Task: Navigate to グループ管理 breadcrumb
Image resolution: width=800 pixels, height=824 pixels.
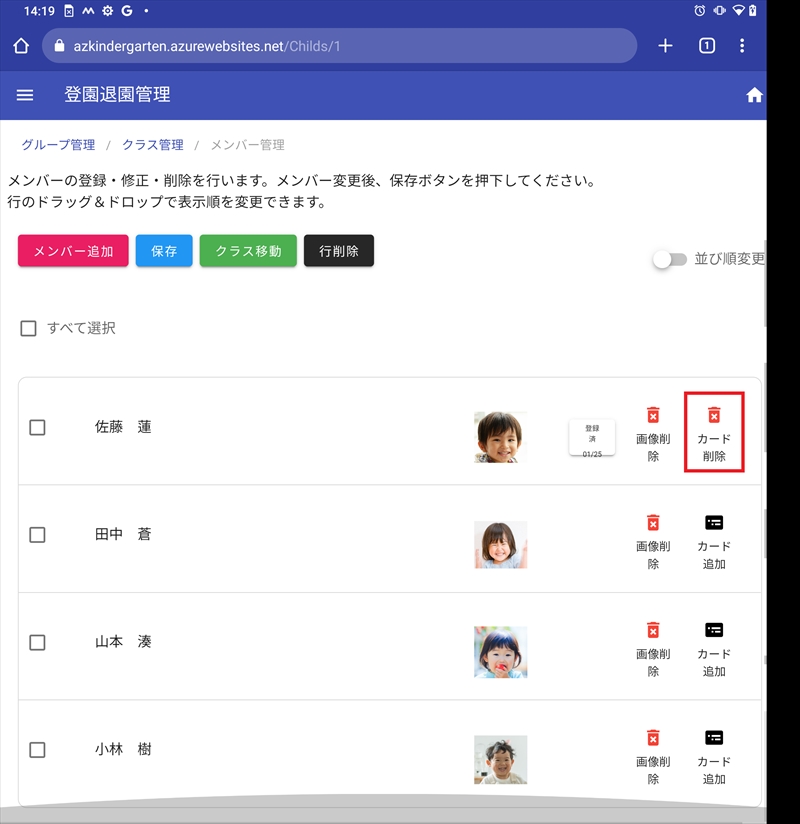Action: coord(58,145)
